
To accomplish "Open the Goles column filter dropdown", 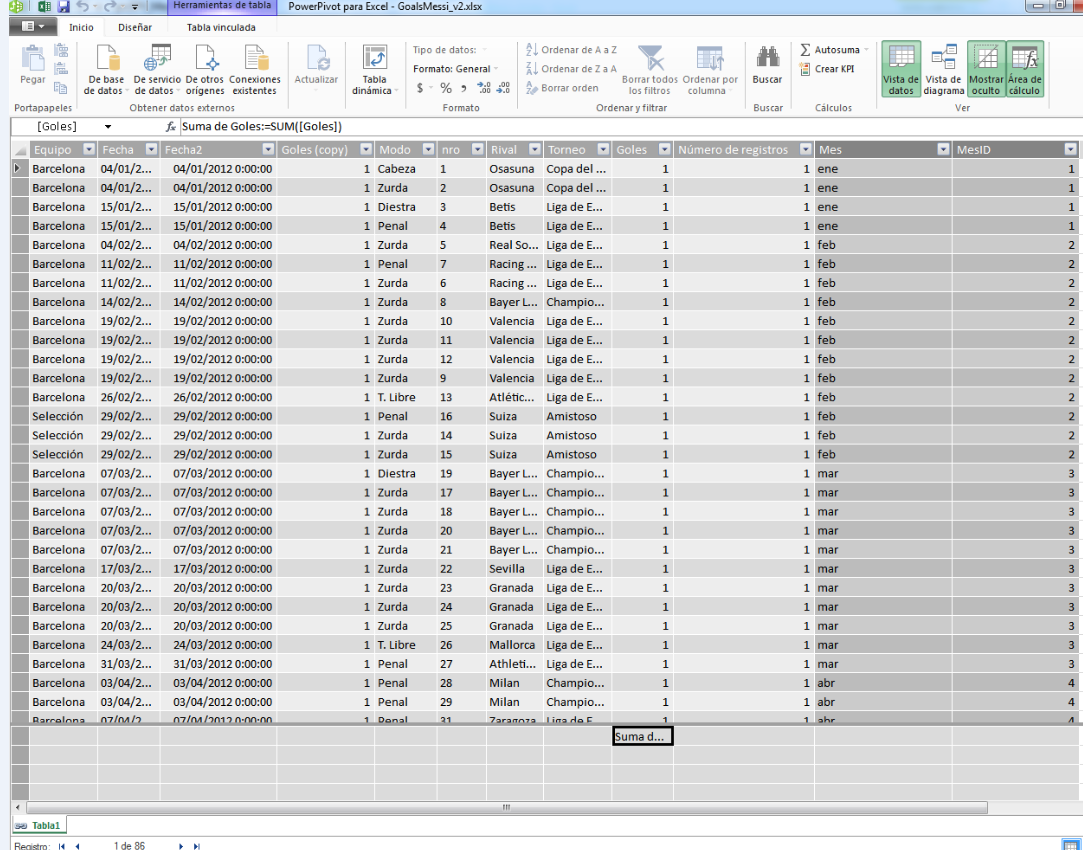I will [x=664, y=150].
